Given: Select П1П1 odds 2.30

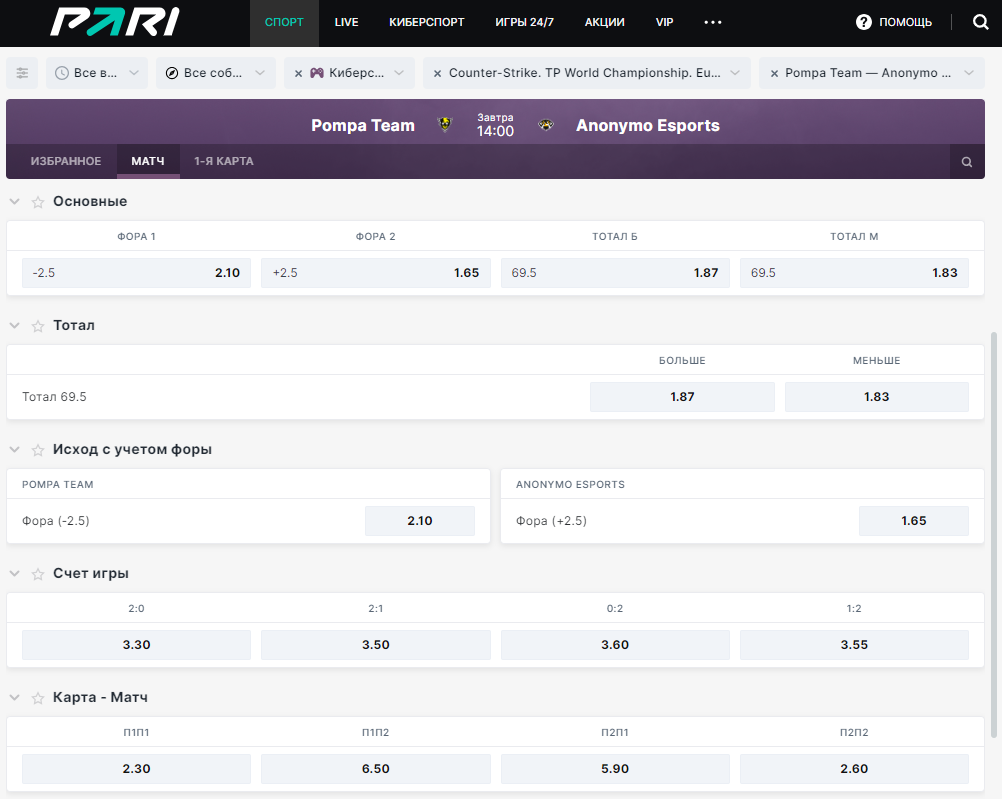Looking at the screenshot, I should click(136, 769).
